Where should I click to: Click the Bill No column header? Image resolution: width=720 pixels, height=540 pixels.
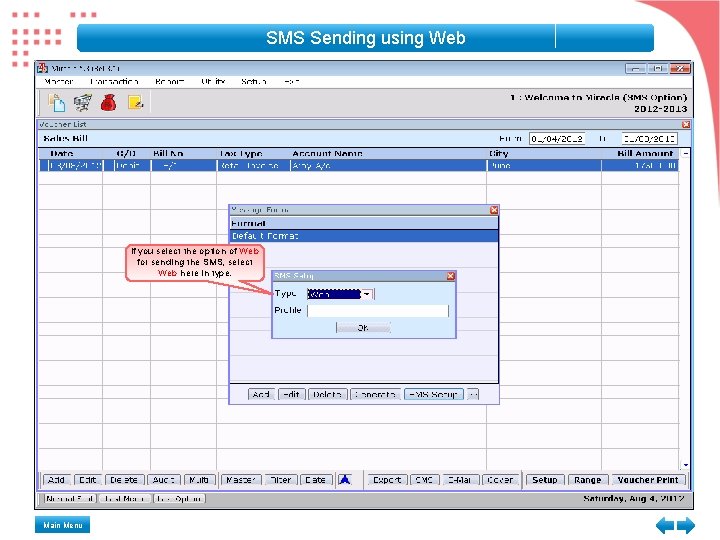pyautogui.click(x=168, y=153)
